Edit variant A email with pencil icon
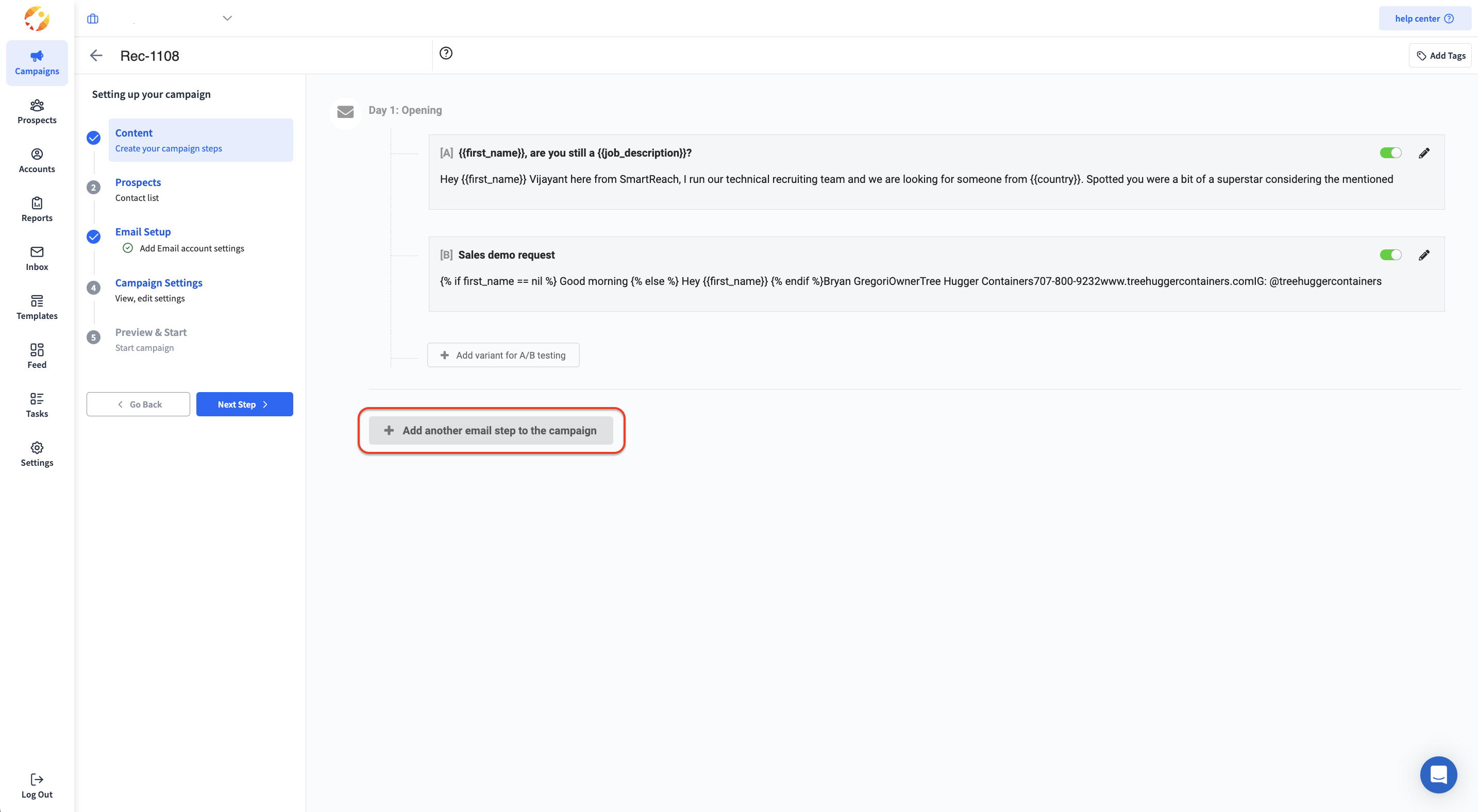 coord(1423,153)
